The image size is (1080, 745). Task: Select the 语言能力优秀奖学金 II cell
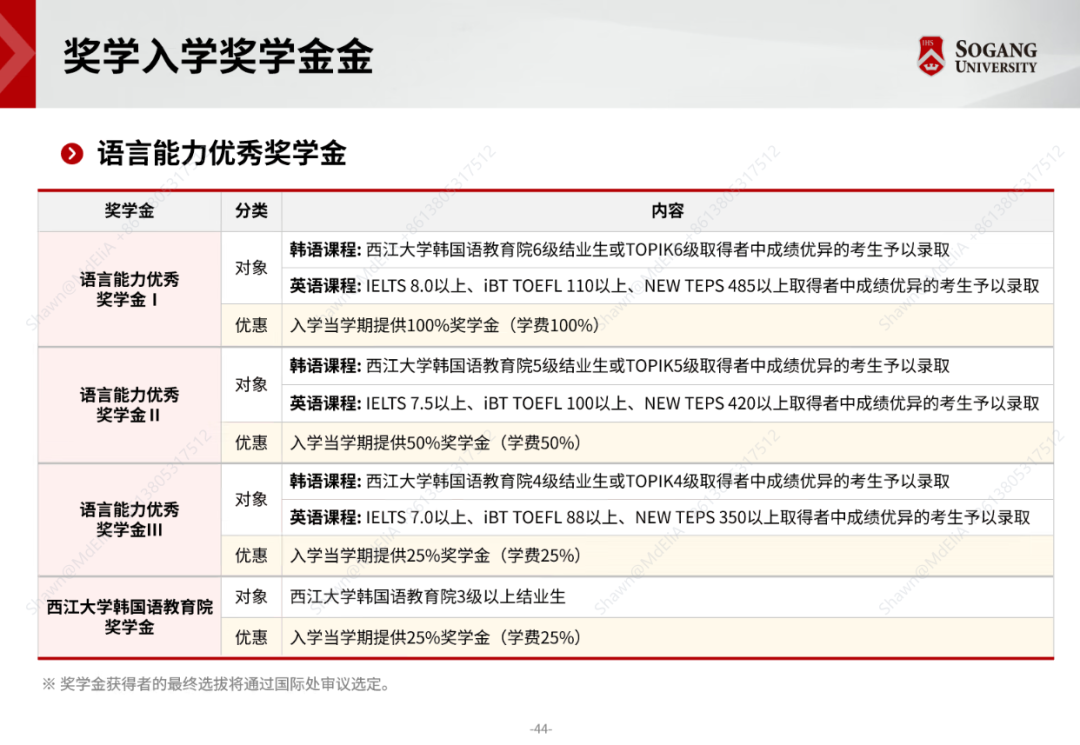[129, 405]
